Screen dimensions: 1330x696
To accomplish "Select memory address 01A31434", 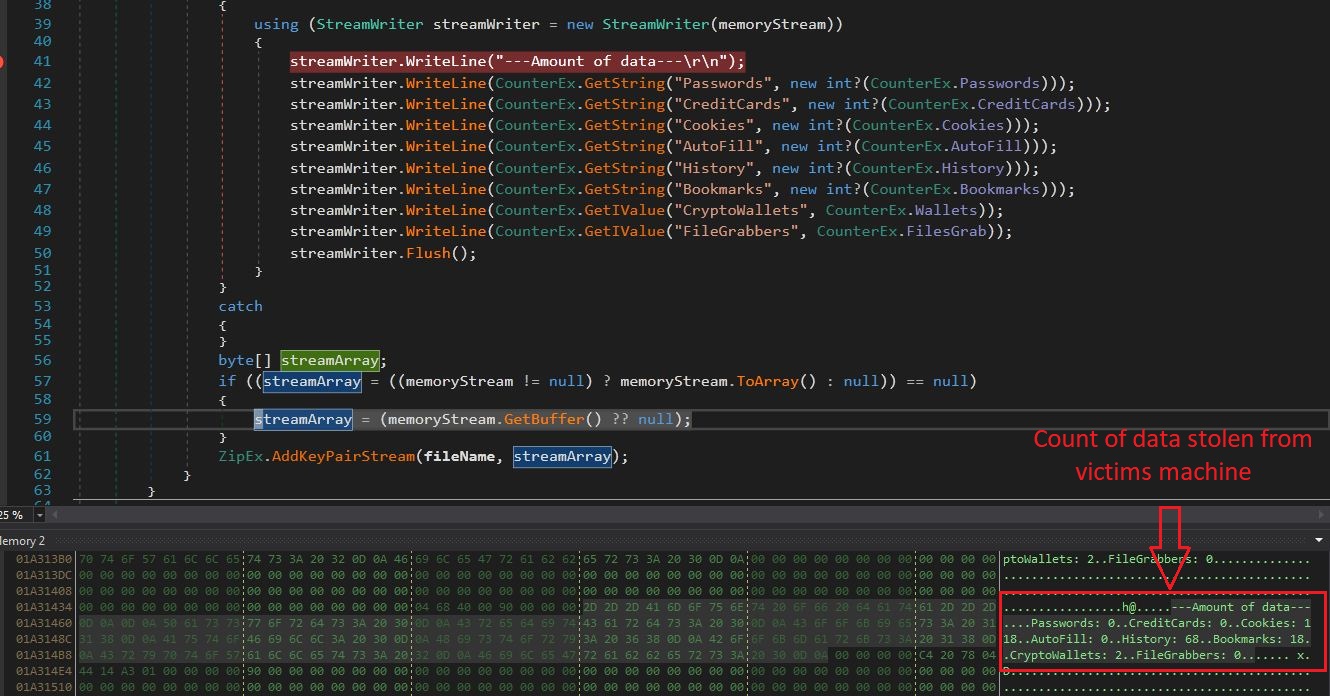I will pyautogui.click(x=44, y=607).
